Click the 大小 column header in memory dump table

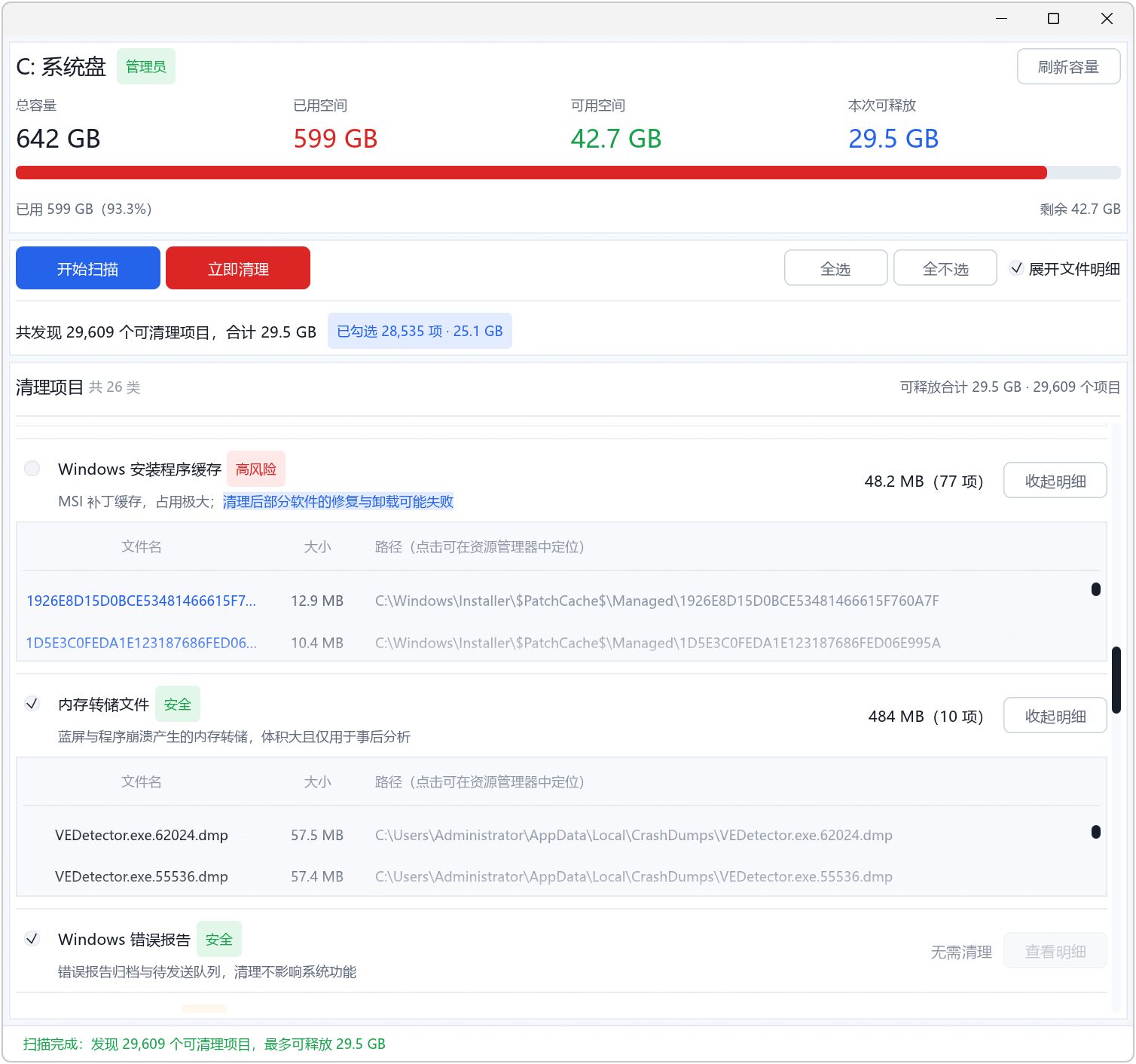[317, 781]
